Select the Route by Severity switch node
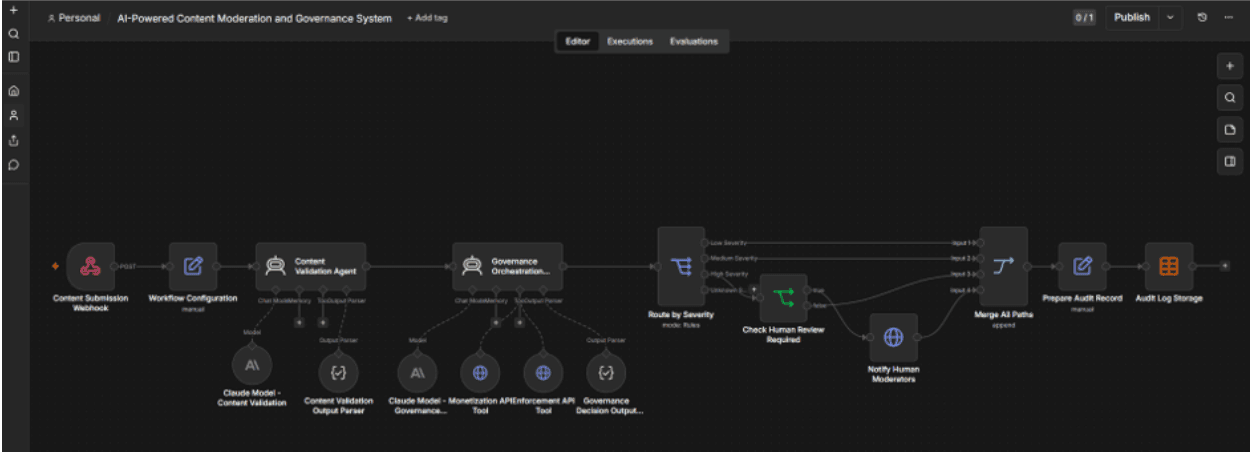The height and width of the screenshot is (452, 1250). (x=681, y=266)
